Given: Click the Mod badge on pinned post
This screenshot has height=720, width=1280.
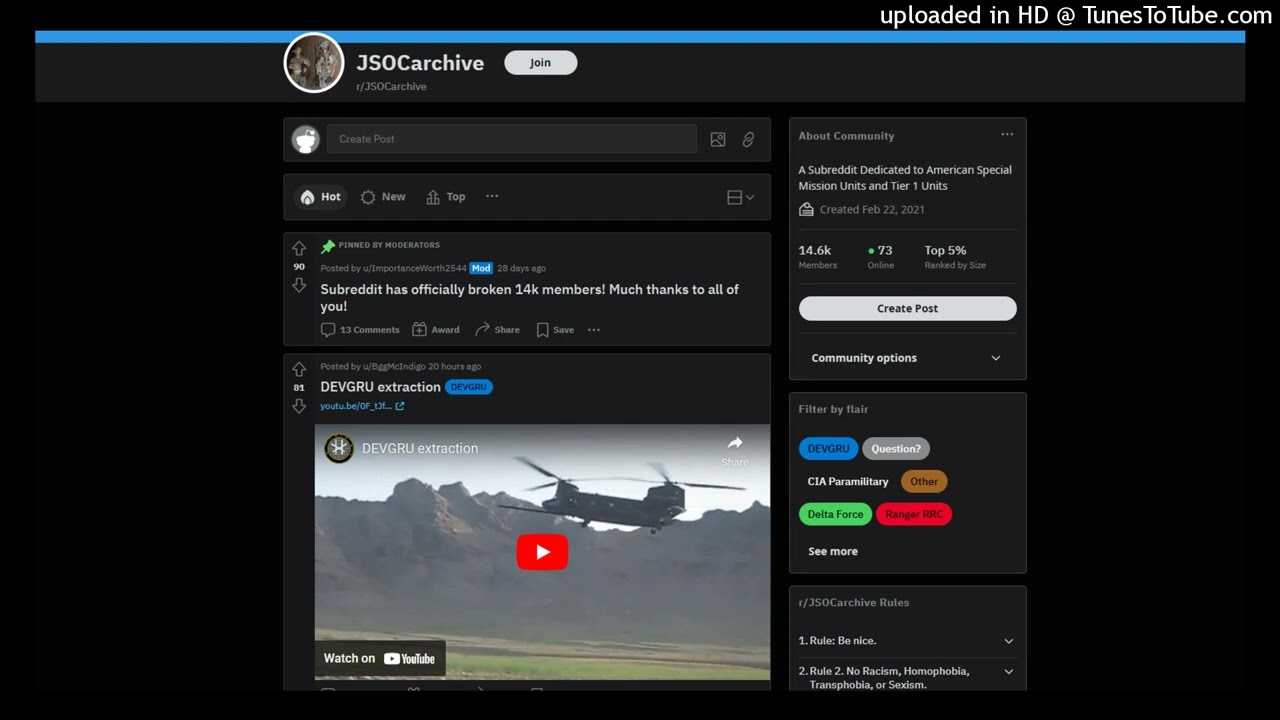Looking at the screenshot, I should 481,268.
